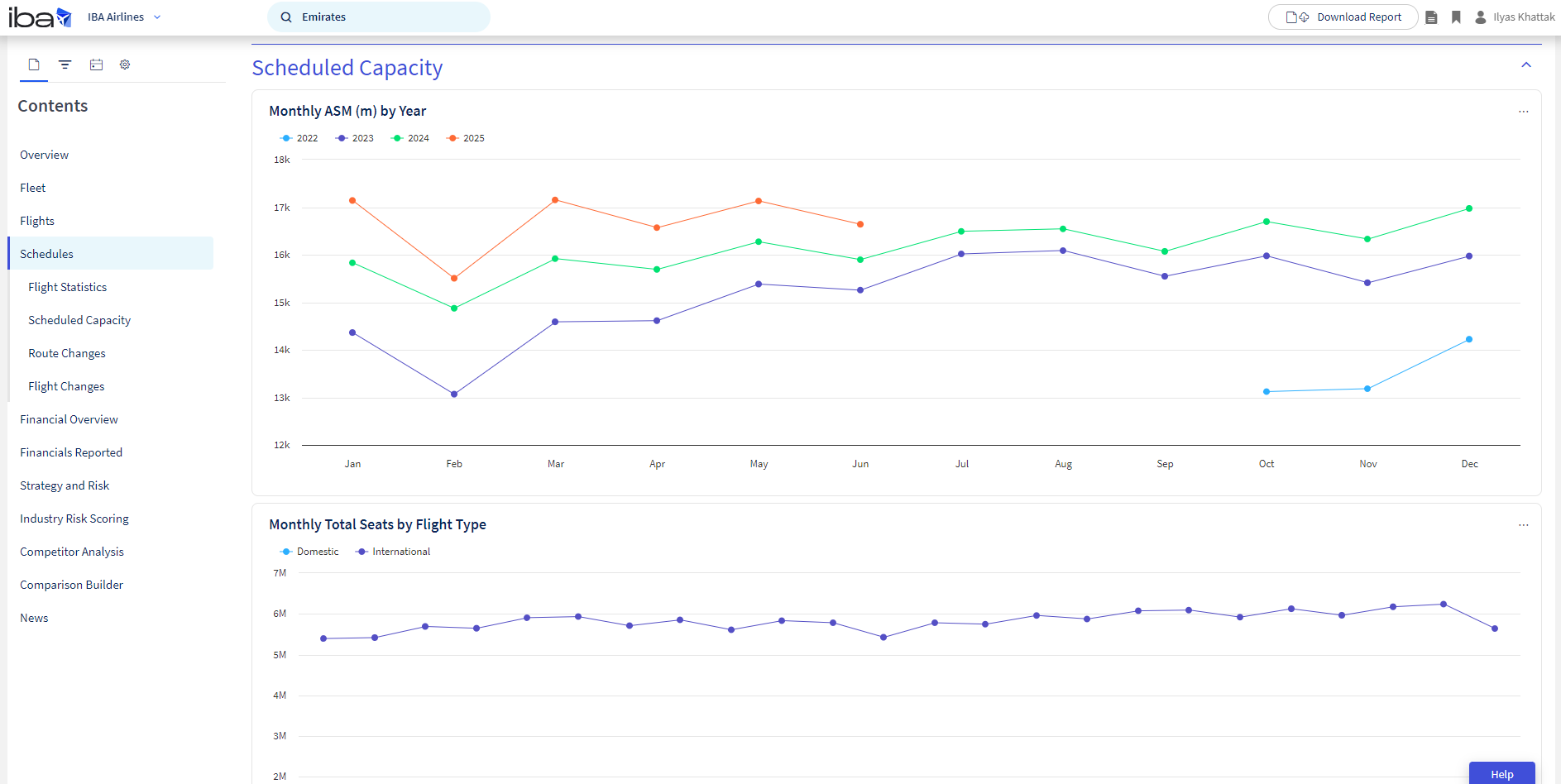This screenshot has width=1561, height=784.
Task: Toggle the 2022 series in legend
Action: tap(299, 138)
